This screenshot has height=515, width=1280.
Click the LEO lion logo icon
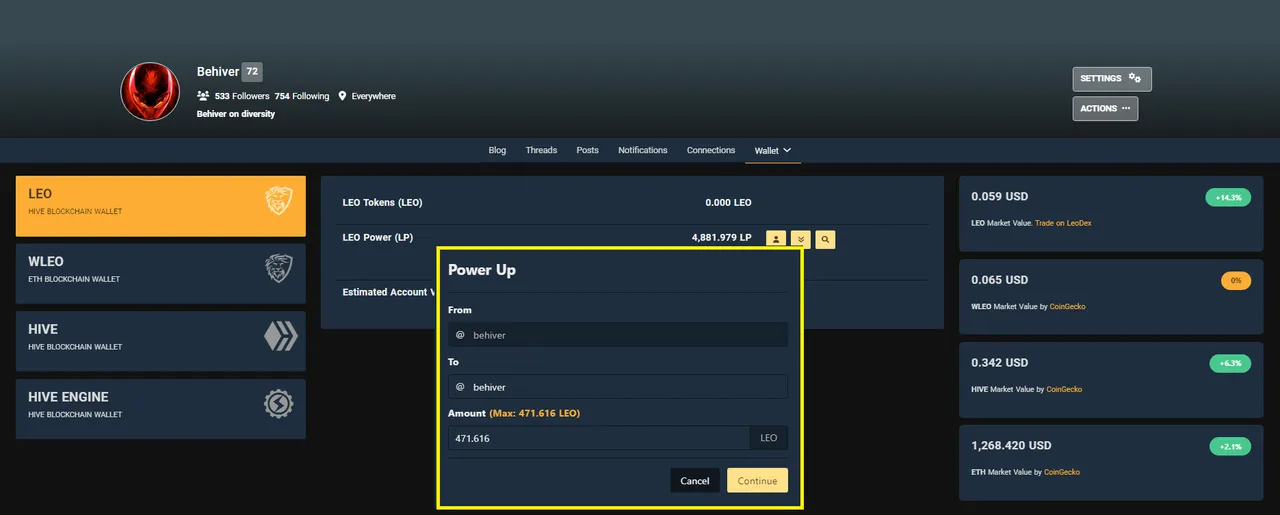pos(279,201)
